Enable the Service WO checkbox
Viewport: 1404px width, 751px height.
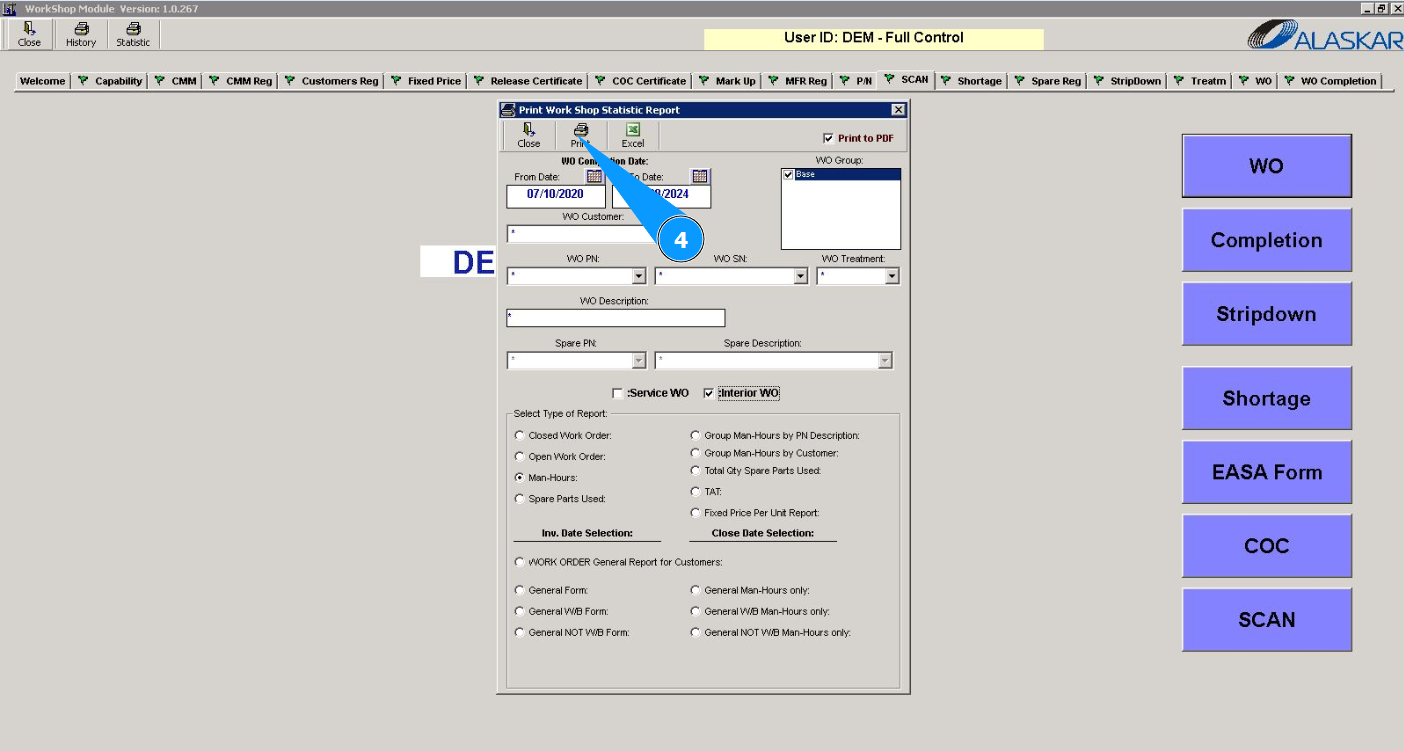(618, 393)
